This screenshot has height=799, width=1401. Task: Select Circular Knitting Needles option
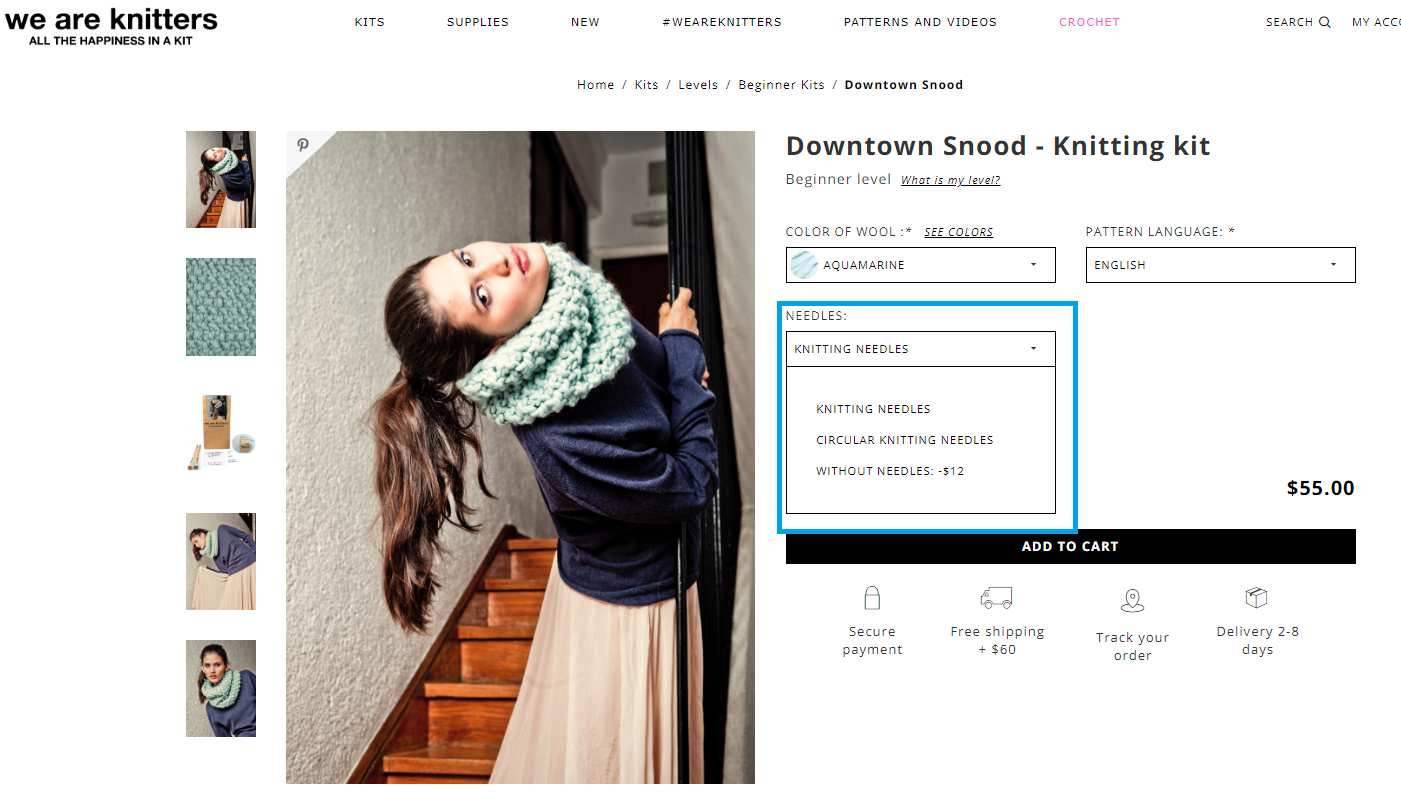(905, 440)
